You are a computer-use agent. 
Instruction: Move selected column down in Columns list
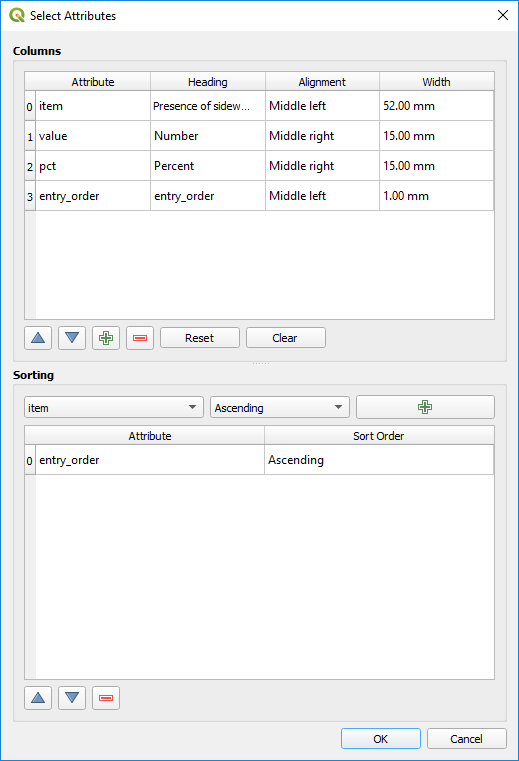(72, 338)
